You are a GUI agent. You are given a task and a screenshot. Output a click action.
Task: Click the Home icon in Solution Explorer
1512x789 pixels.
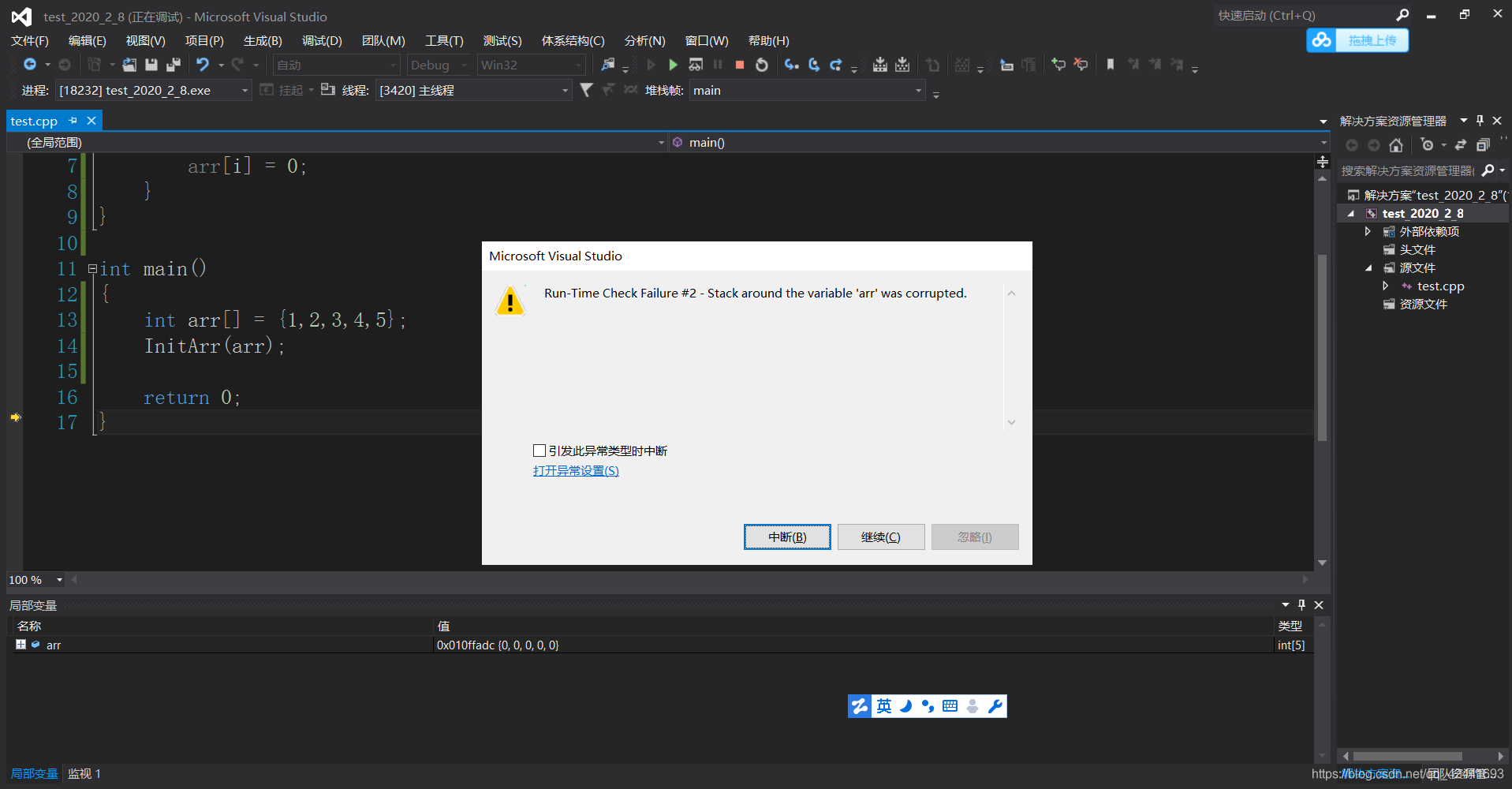1396,145
